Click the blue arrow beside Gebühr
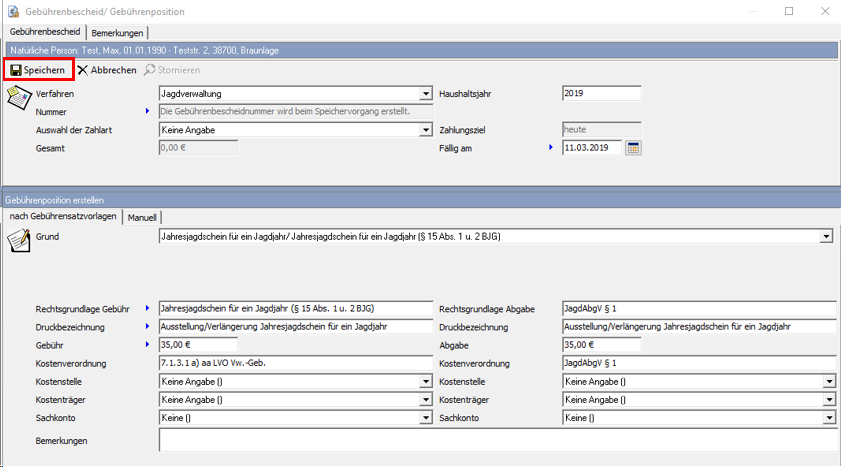This screenshot has height=467, width=841. [148, 344]
